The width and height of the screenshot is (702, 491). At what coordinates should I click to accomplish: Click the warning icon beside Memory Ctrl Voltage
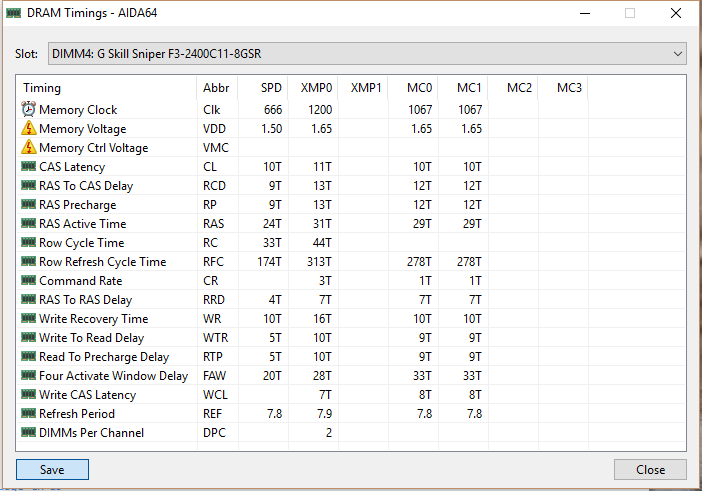click(29, 147)
